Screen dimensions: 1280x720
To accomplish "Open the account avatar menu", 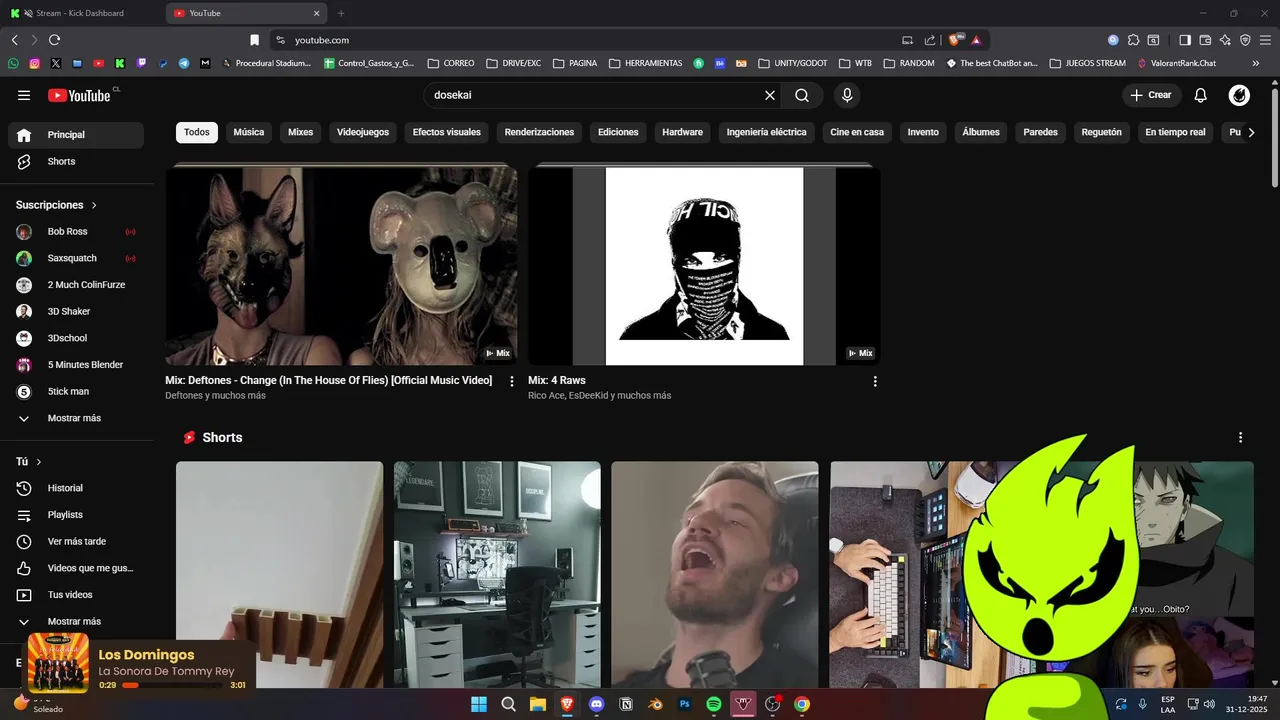I will [x=1239, y=95].
